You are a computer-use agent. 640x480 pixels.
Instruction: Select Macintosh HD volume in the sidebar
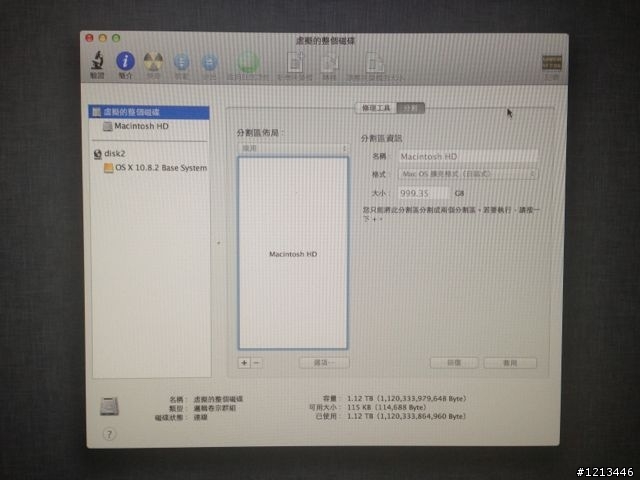(141, 126)
